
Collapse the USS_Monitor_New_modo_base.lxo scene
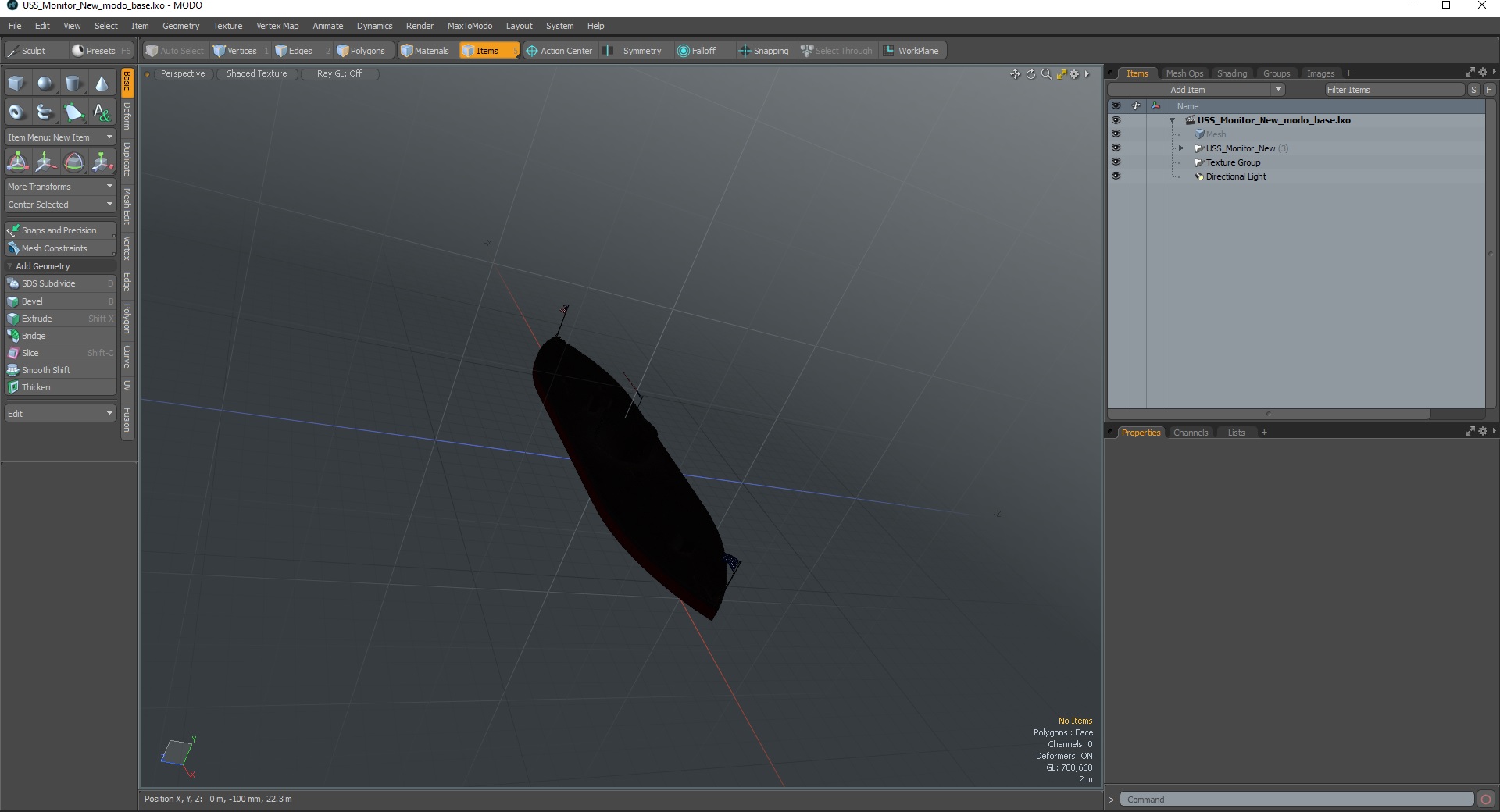click(x=1173, y=120)
